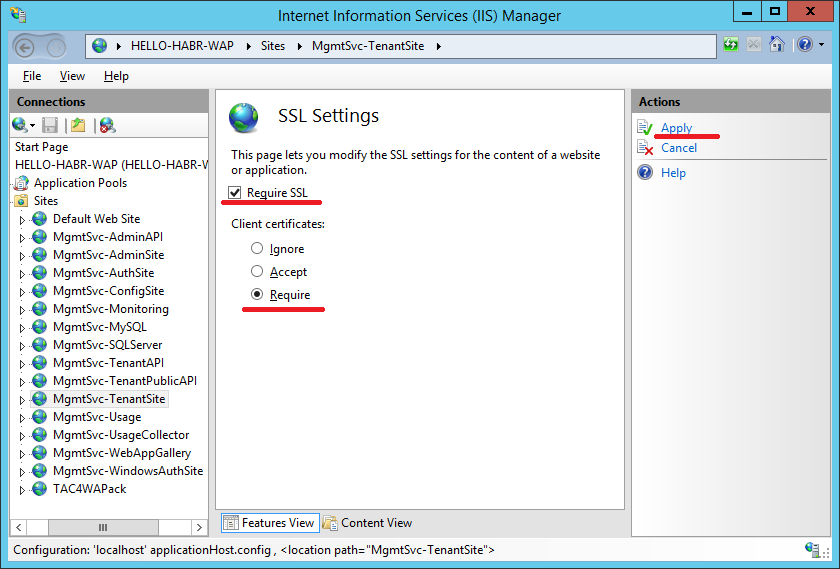Expand the MgmtSvc-TenantSite tree node
The height and width of the screenshot is (569, 840).
pos(22,400)
